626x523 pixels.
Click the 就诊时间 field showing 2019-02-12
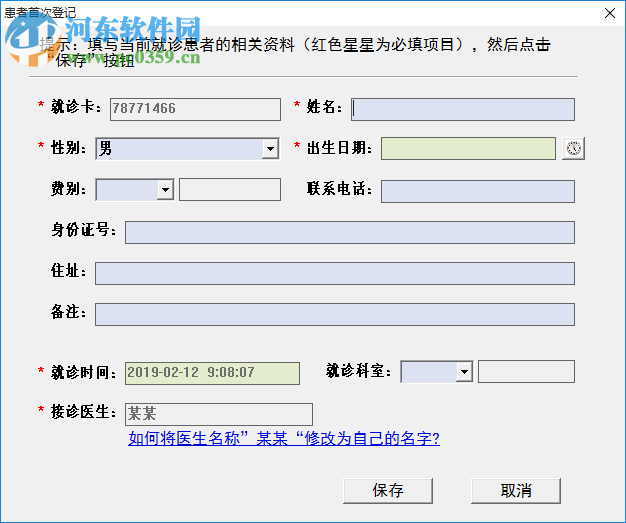[212, 373]
